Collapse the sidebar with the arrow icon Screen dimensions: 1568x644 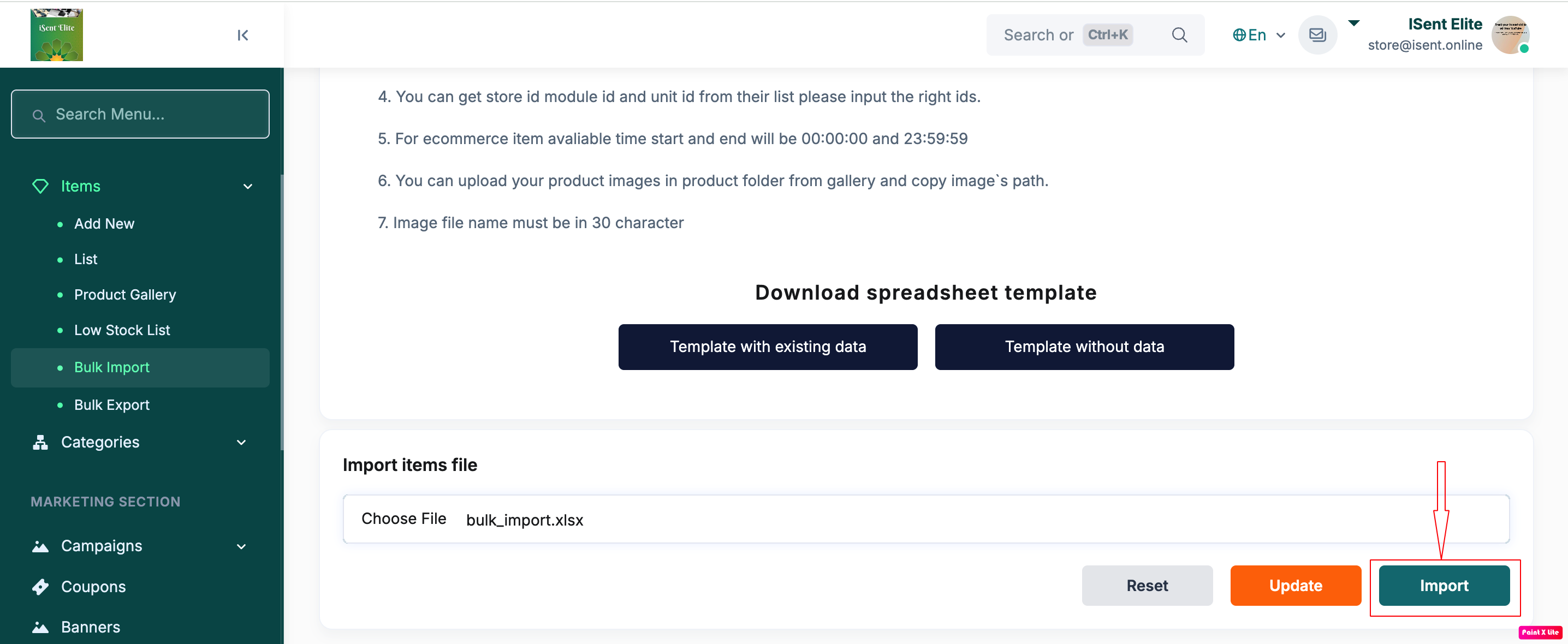tap(243, 35)
